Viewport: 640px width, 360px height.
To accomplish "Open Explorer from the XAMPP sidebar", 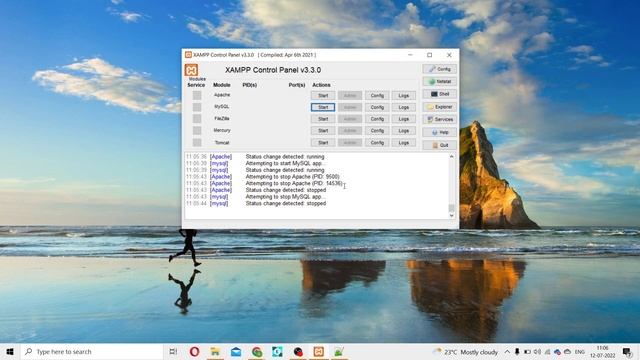I will [x=440, y=107].
